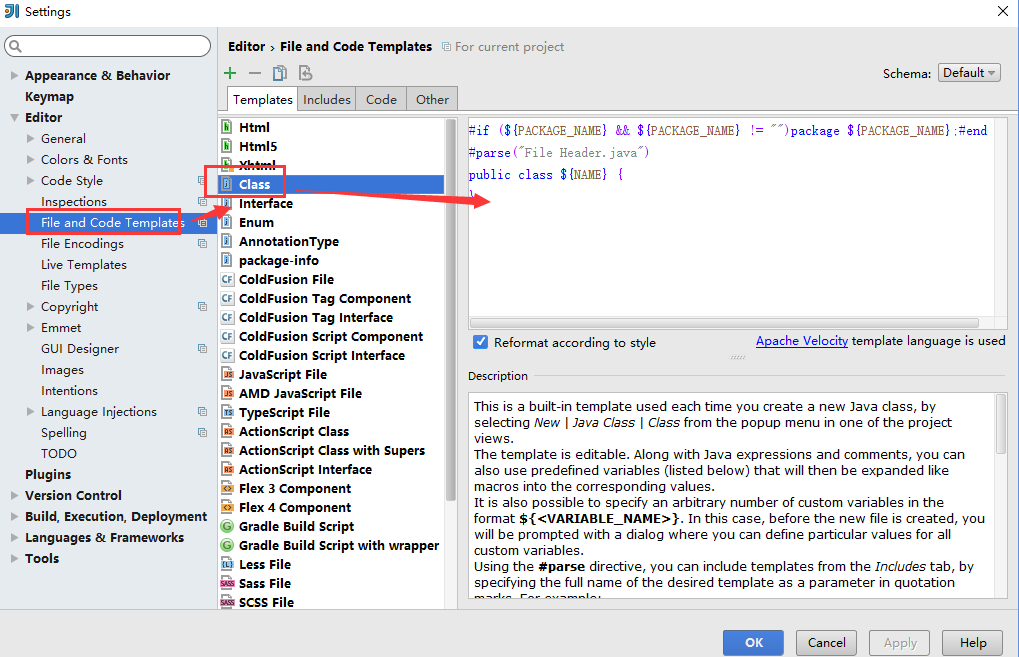Expand the Colors & Fonts arrow
1019x657 pixels.
tap(31, 159)
